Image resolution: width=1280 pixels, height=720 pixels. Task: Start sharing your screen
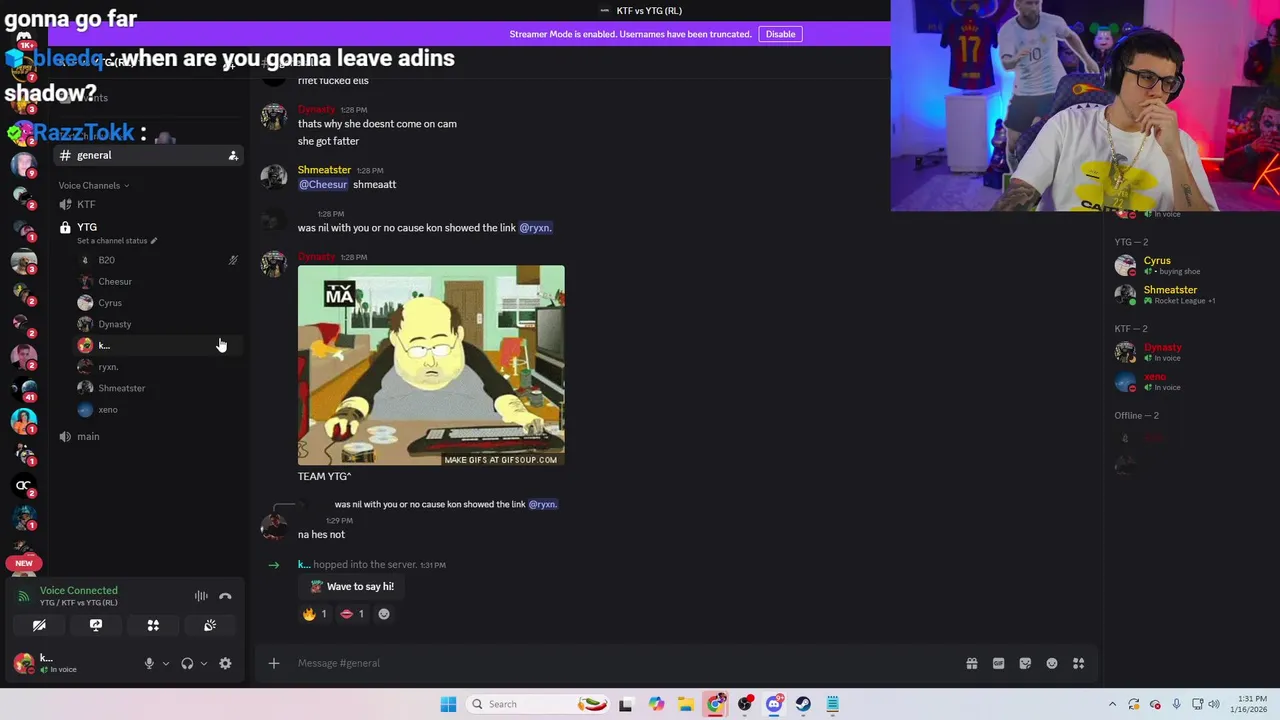[x=96, y=625]
